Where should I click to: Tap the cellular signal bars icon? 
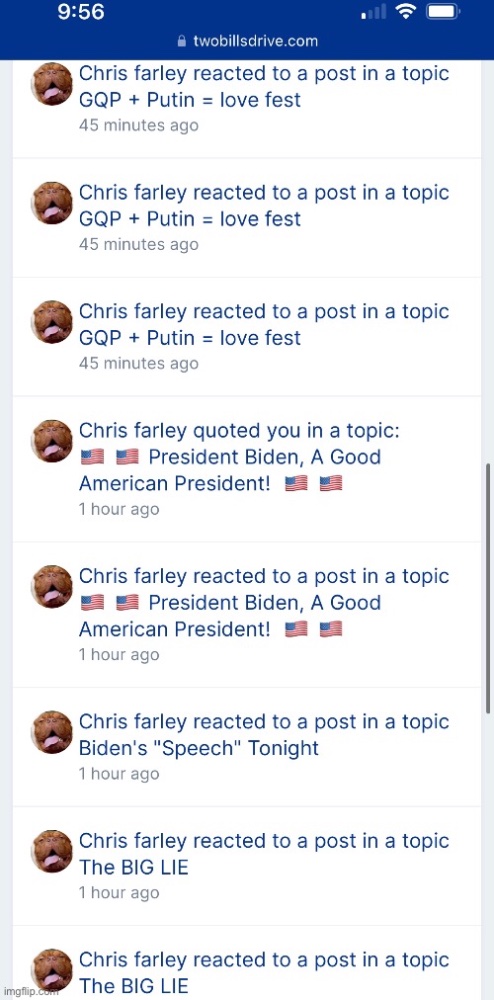coord(373,13)
